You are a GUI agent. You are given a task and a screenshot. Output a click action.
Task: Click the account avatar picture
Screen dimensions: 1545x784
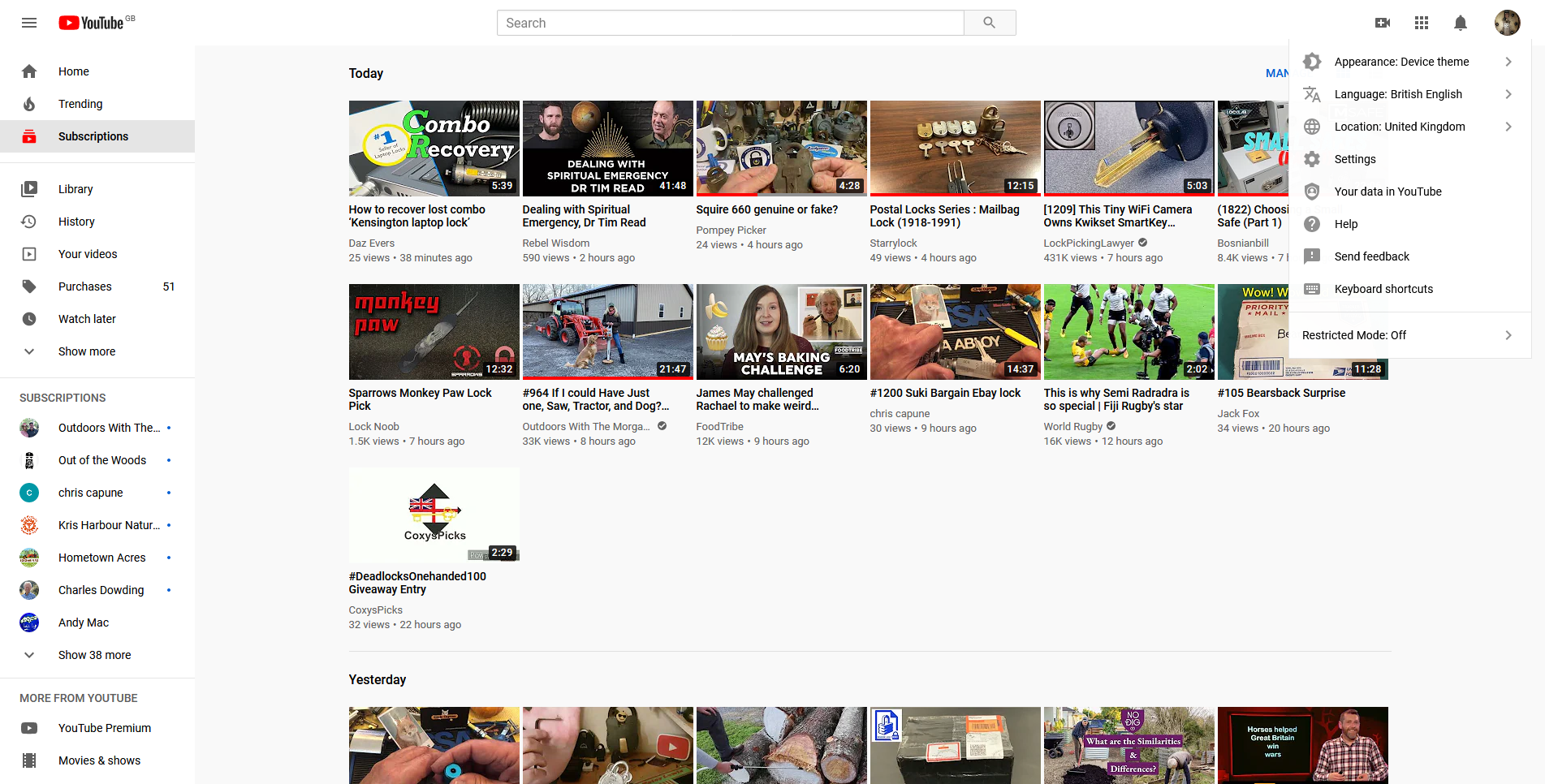click(1508, 23)
